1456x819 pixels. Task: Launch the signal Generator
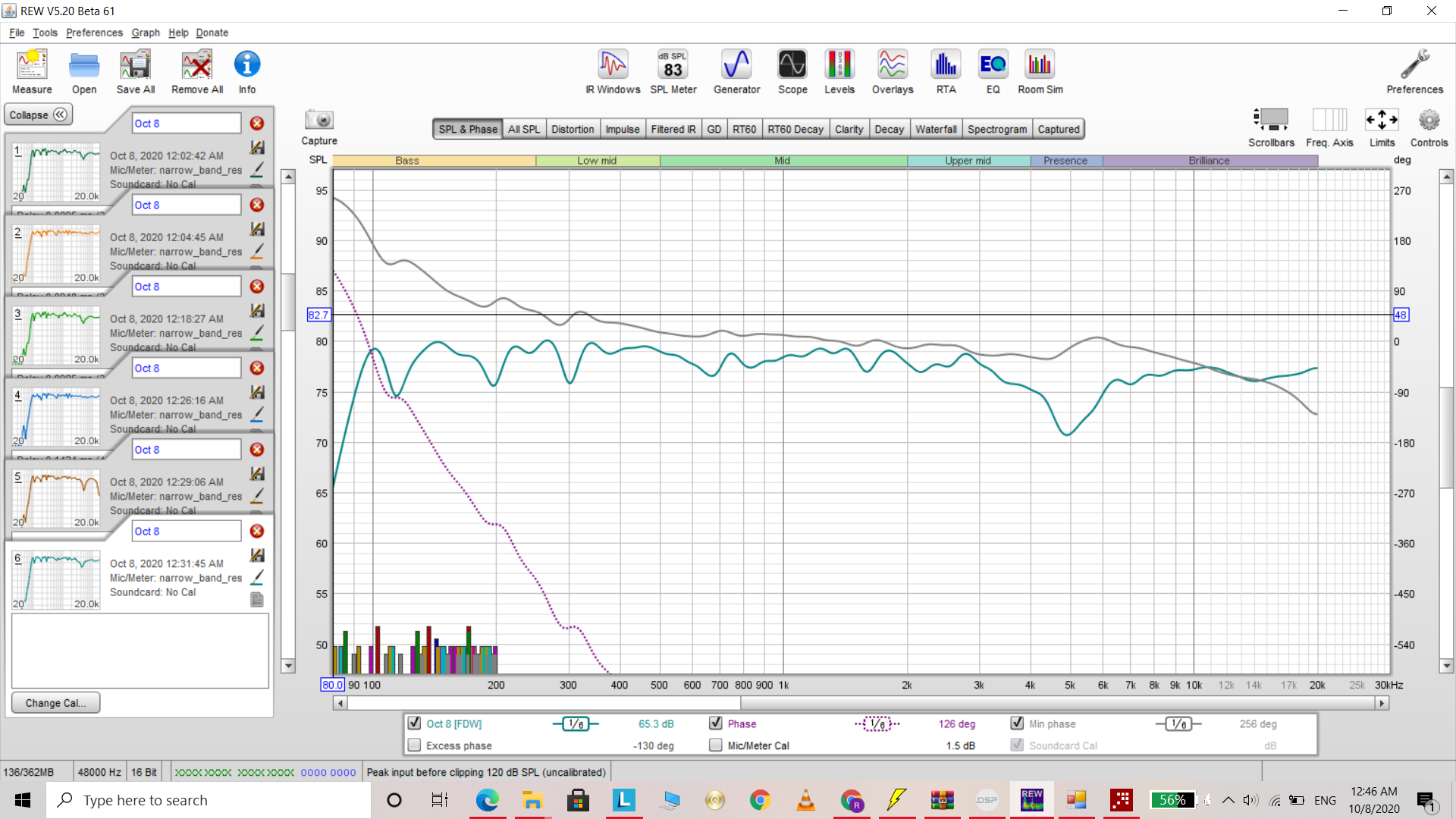tap(736, 72)
